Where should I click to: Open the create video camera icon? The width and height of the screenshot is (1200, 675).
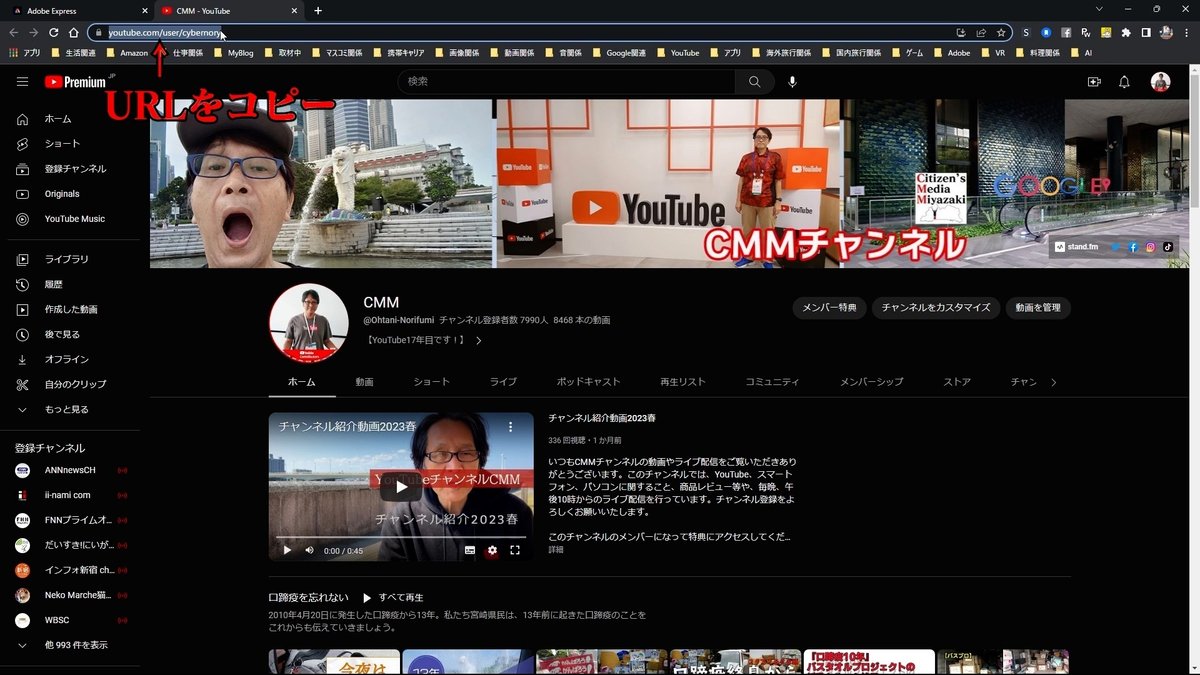click(1094, 82)
